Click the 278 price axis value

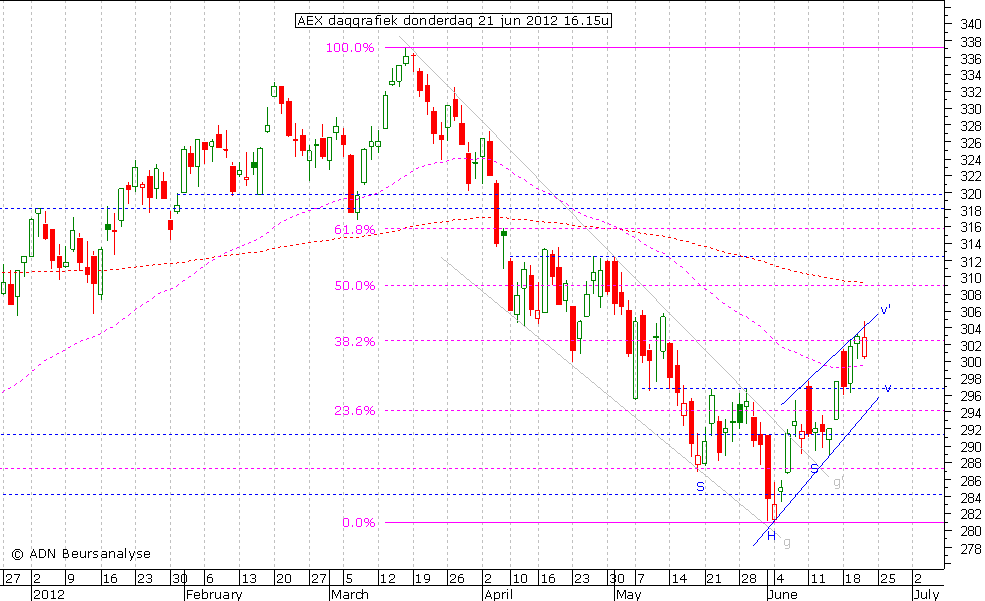pos(971,549)
